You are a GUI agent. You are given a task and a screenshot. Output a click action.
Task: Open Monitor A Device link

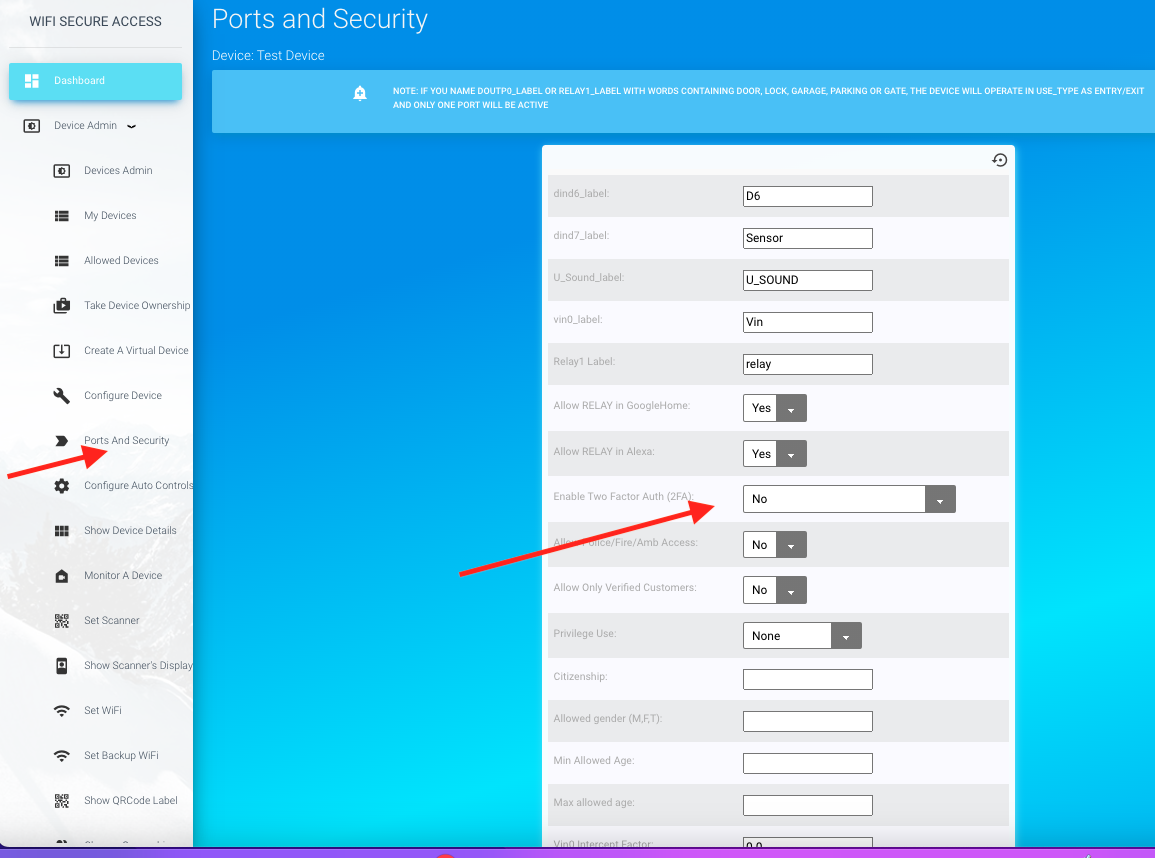(x=123, y=575)
